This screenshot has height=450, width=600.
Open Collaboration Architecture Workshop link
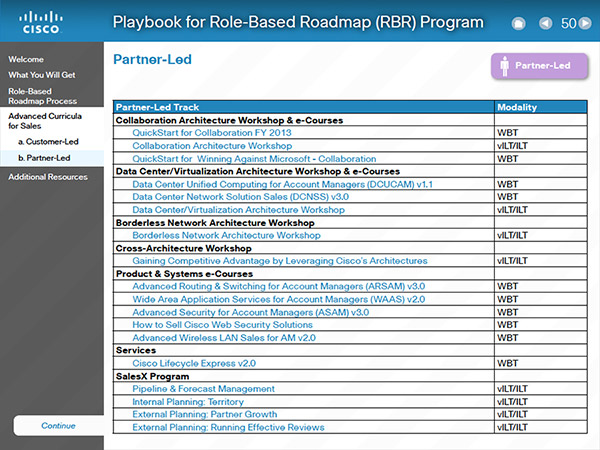click(212, 146)
